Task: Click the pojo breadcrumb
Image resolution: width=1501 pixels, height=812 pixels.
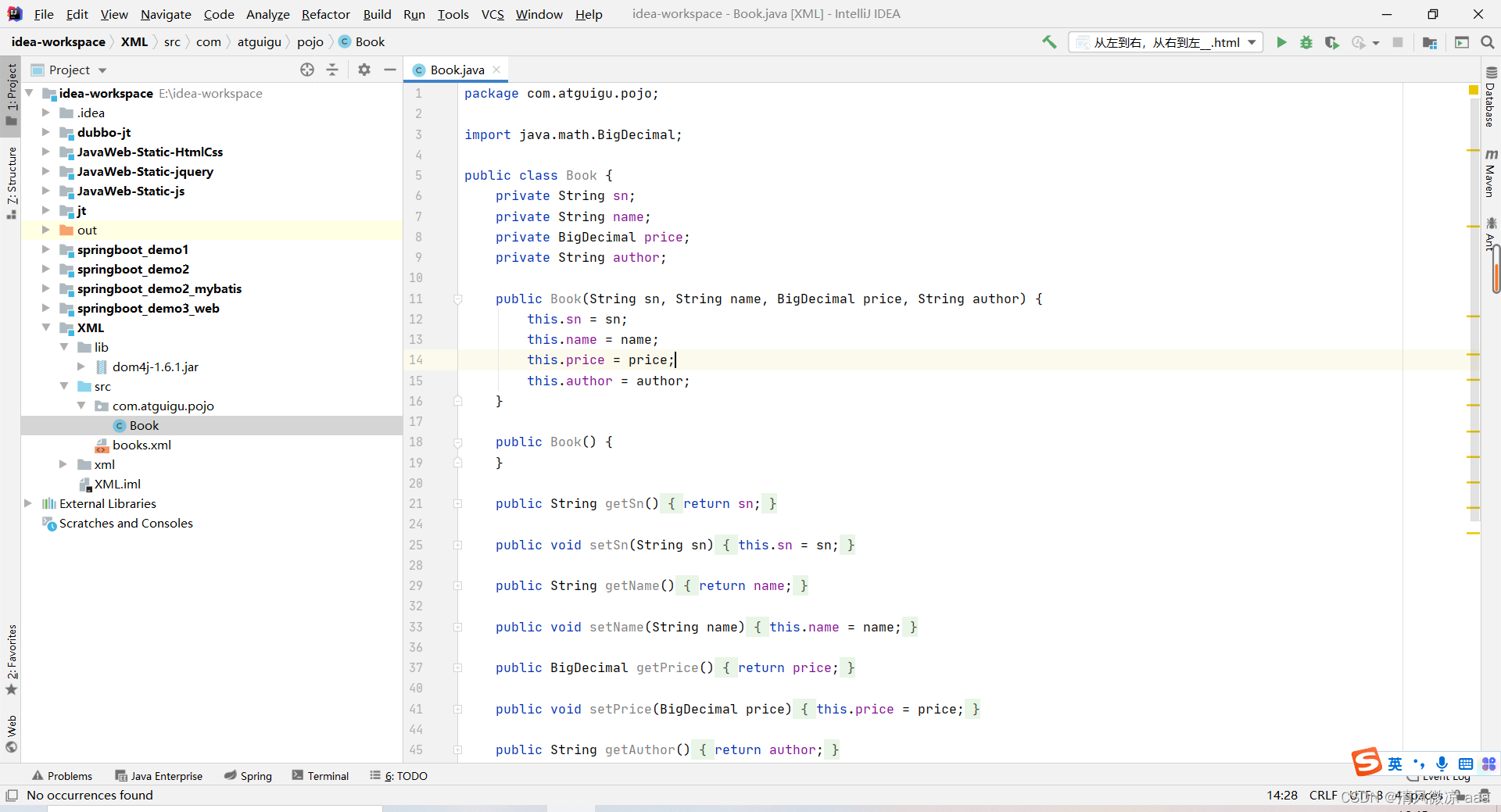Action: point(310,42)
